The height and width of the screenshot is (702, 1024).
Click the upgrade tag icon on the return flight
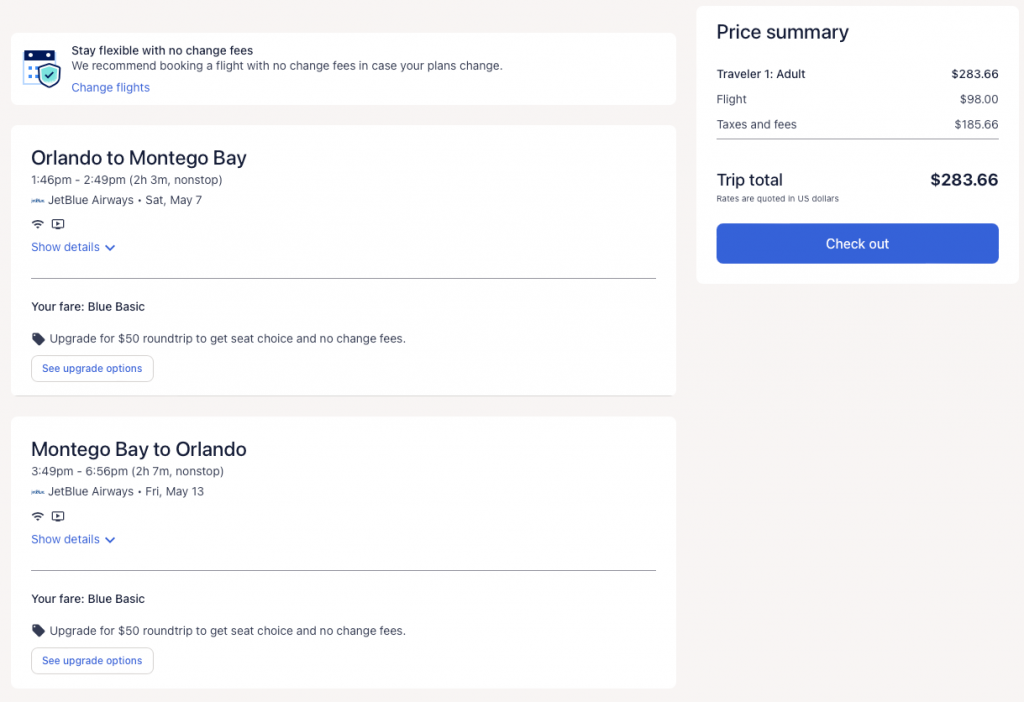[39, 631]
